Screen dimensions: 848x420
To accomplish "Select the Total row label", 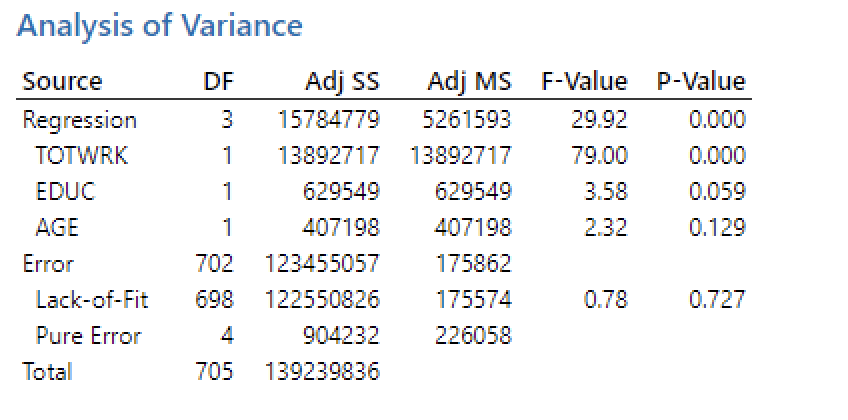I will click(x=47, y=371).
